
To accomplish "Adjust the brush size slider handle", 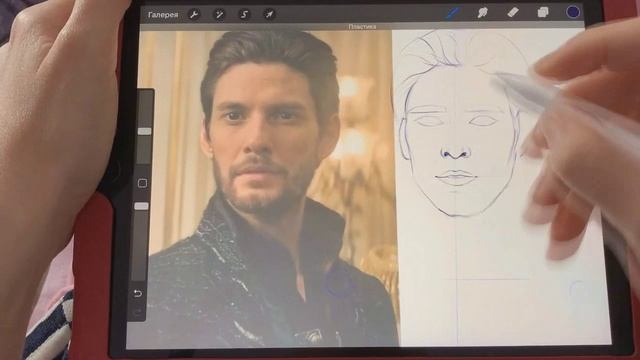I will click(144, 131).
